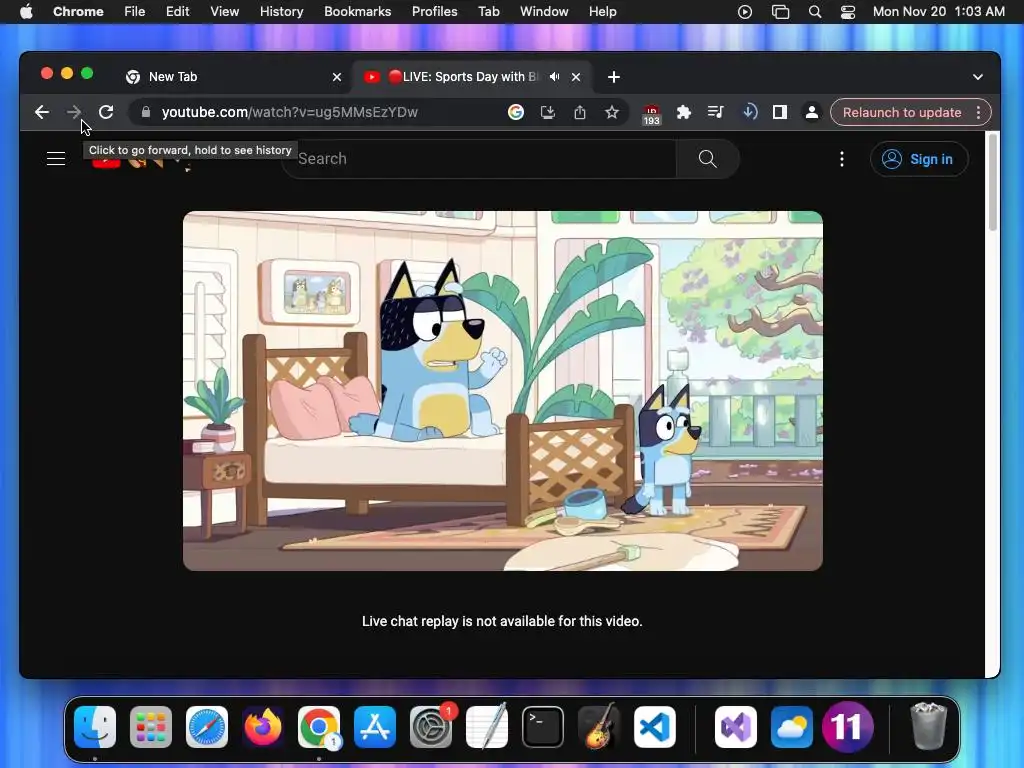Bookmark this tab with the star icon
Screen dimensions: 1024x768
click(612, 112)
